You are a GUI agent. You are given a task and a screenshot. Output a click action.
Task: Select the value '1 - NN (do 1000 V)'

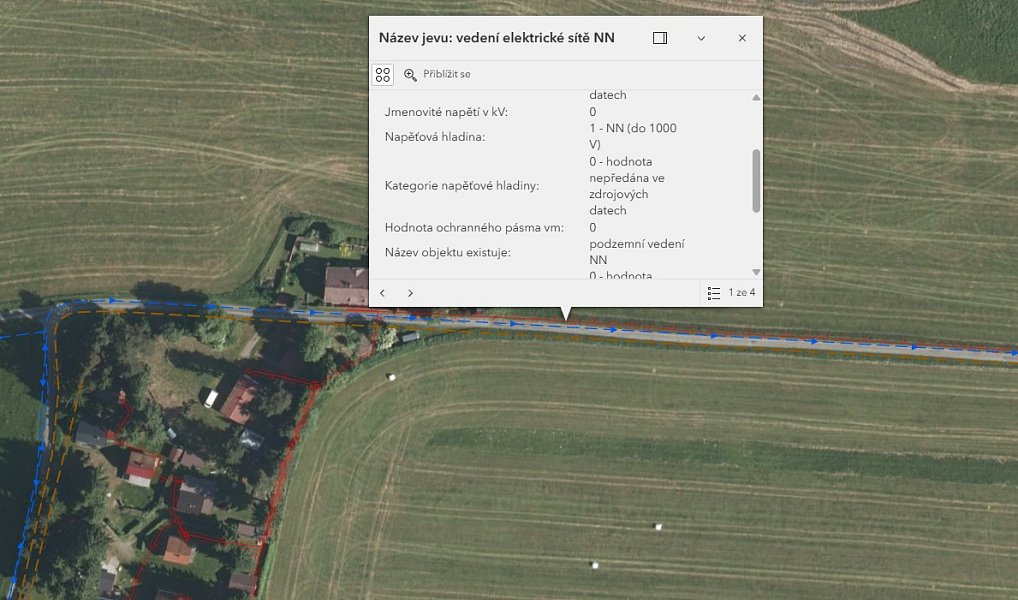coord(633,136)
